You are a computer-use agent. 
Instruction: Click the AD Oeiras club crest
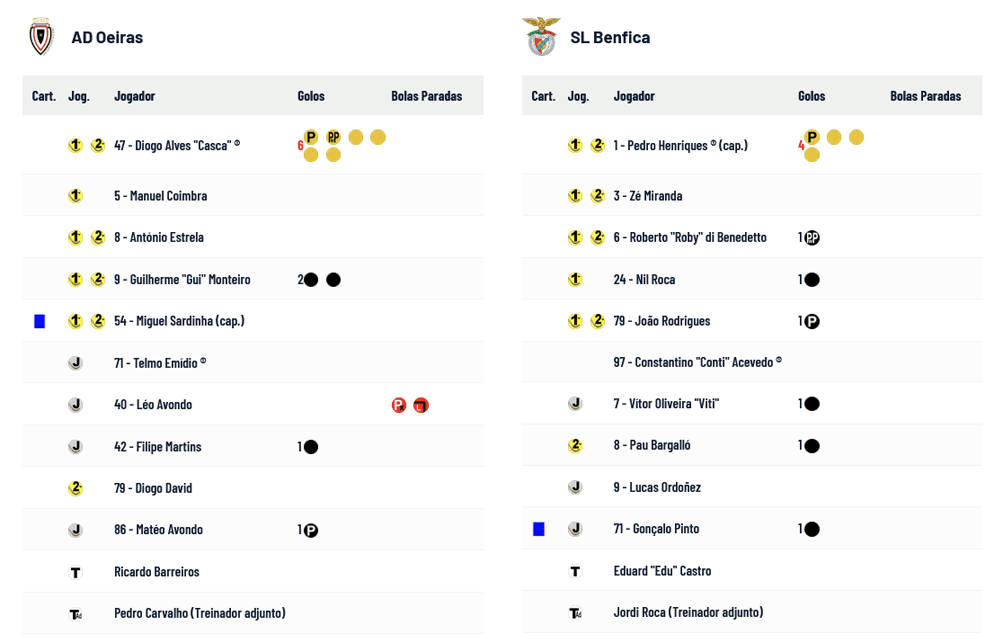(x=40, y=37)
